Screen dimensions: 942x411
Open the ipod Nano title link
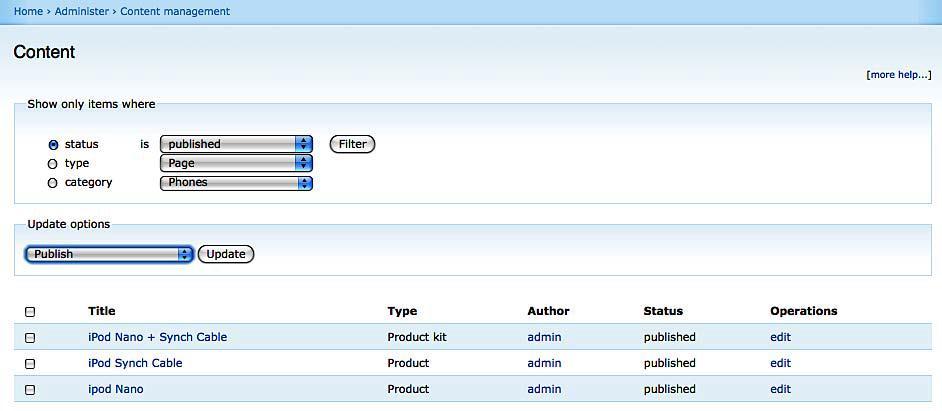tap(115, 389)
